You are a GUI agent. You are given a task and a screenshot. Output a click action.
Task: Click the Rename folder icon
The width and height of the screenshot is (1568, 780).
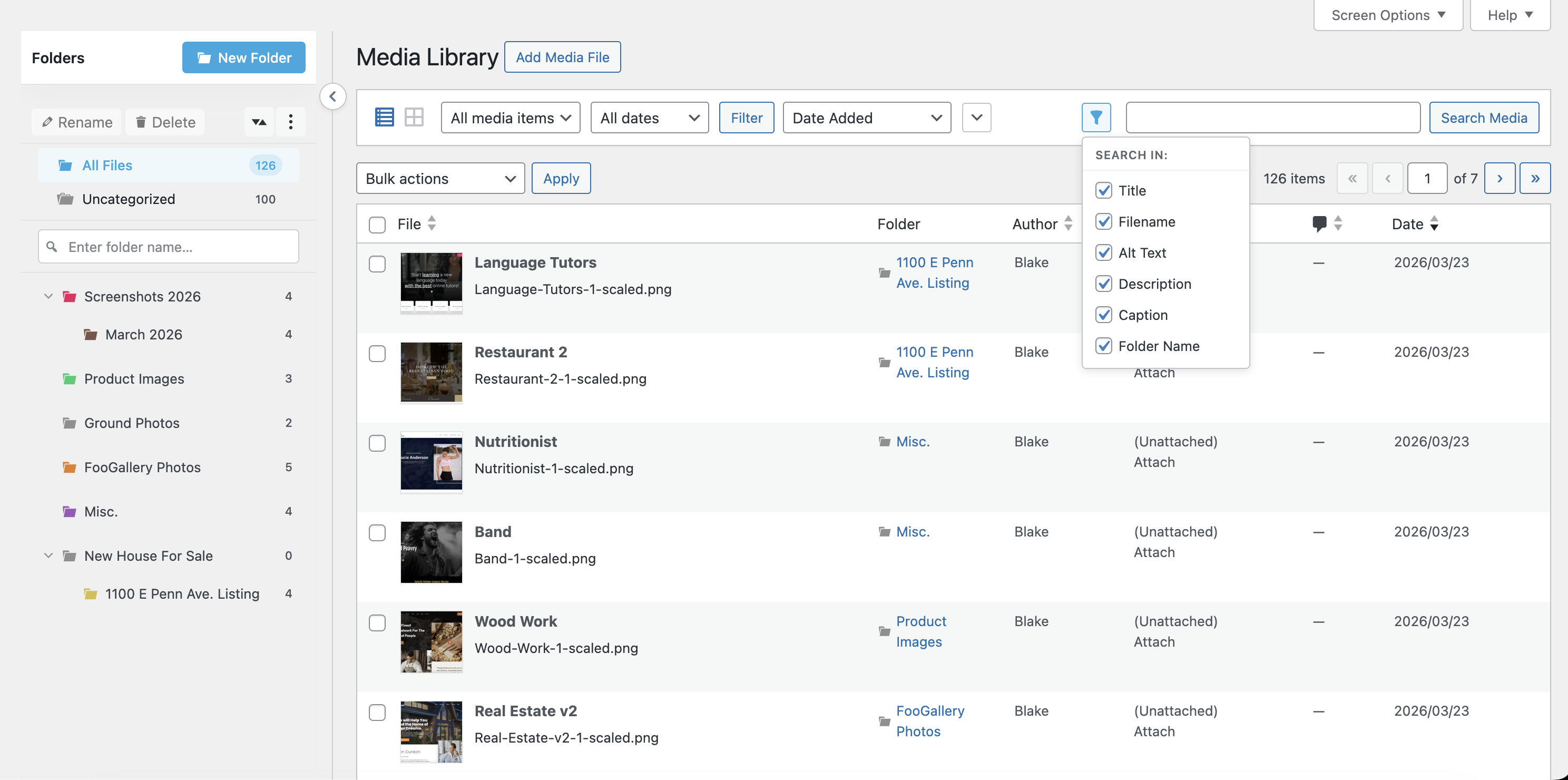[76, 122]
